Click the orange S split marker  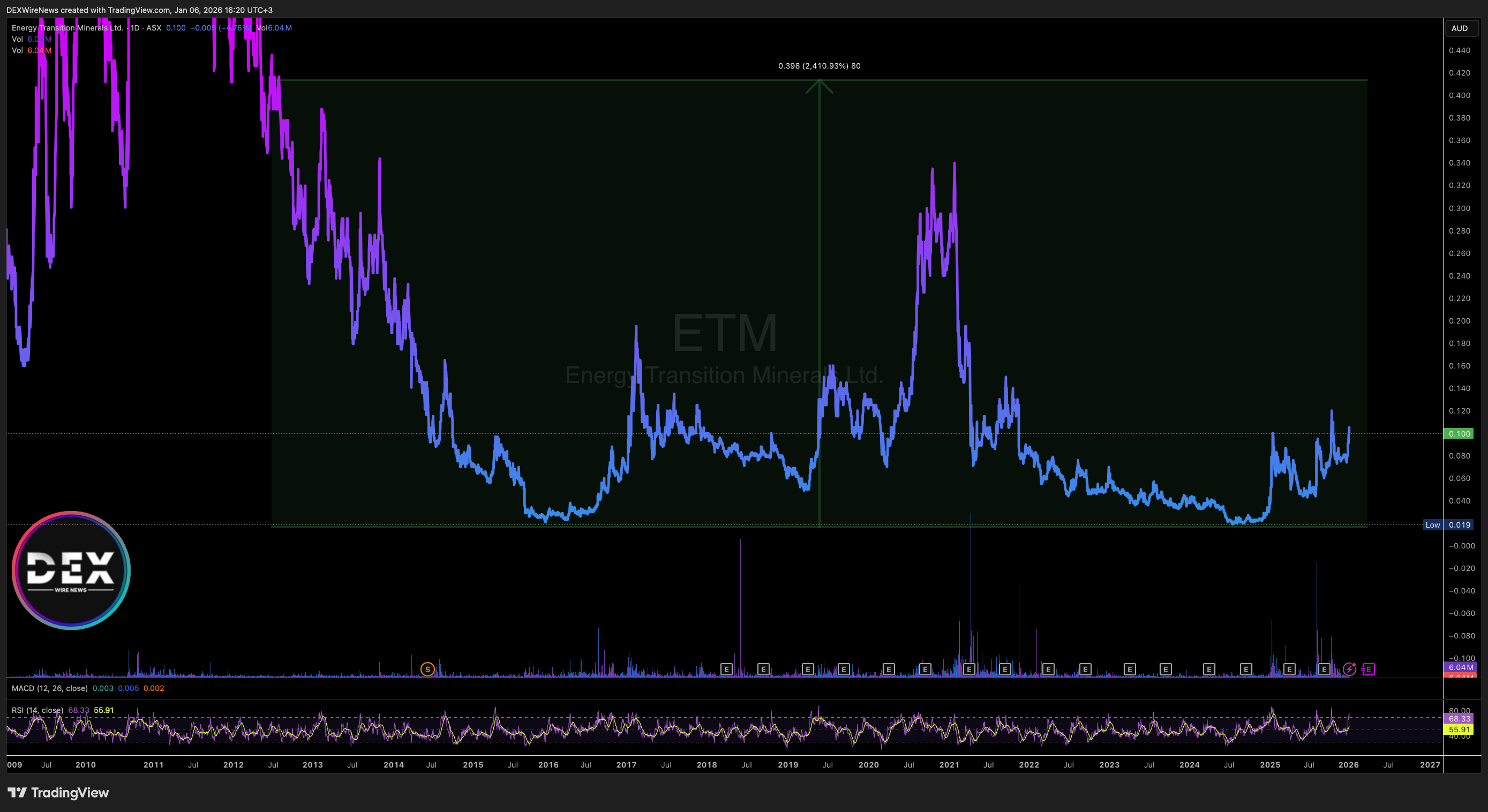[x=427, y=670]
